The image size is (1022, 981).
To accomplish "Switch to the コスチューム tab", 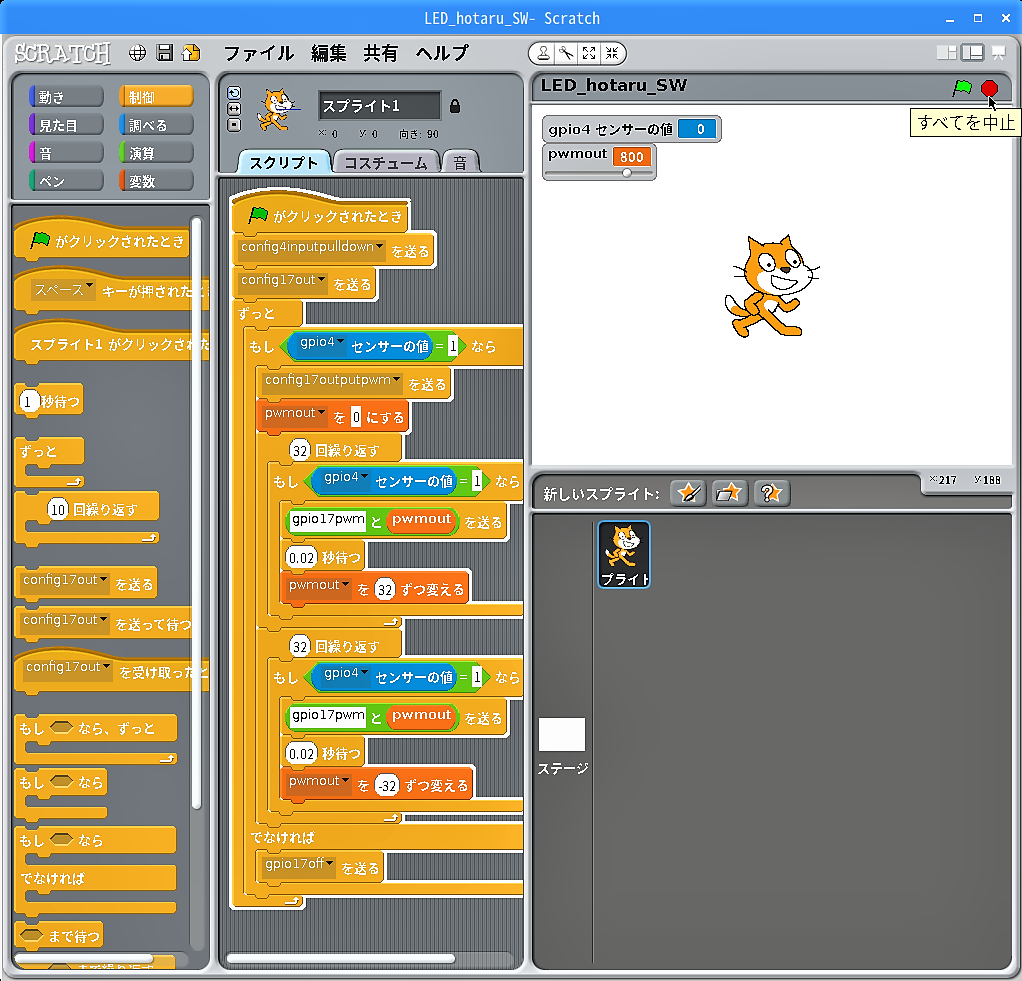I will (385, 162).
